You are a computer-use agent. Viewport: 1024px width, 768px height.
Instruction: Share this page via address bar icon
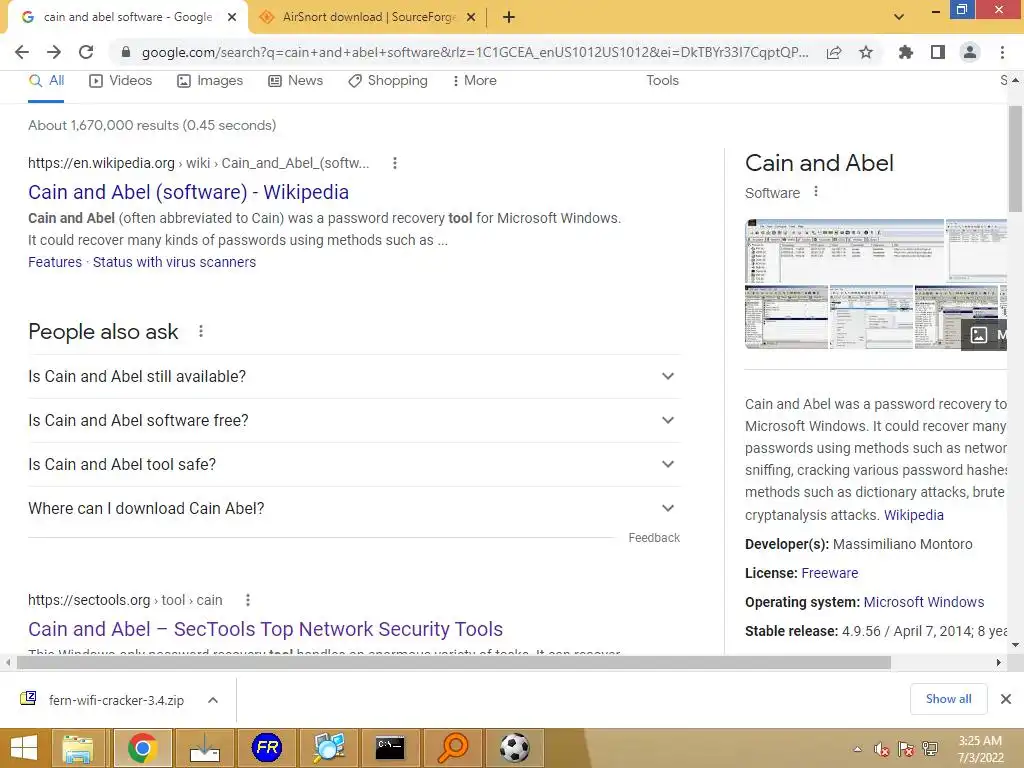tap(834, 52)
